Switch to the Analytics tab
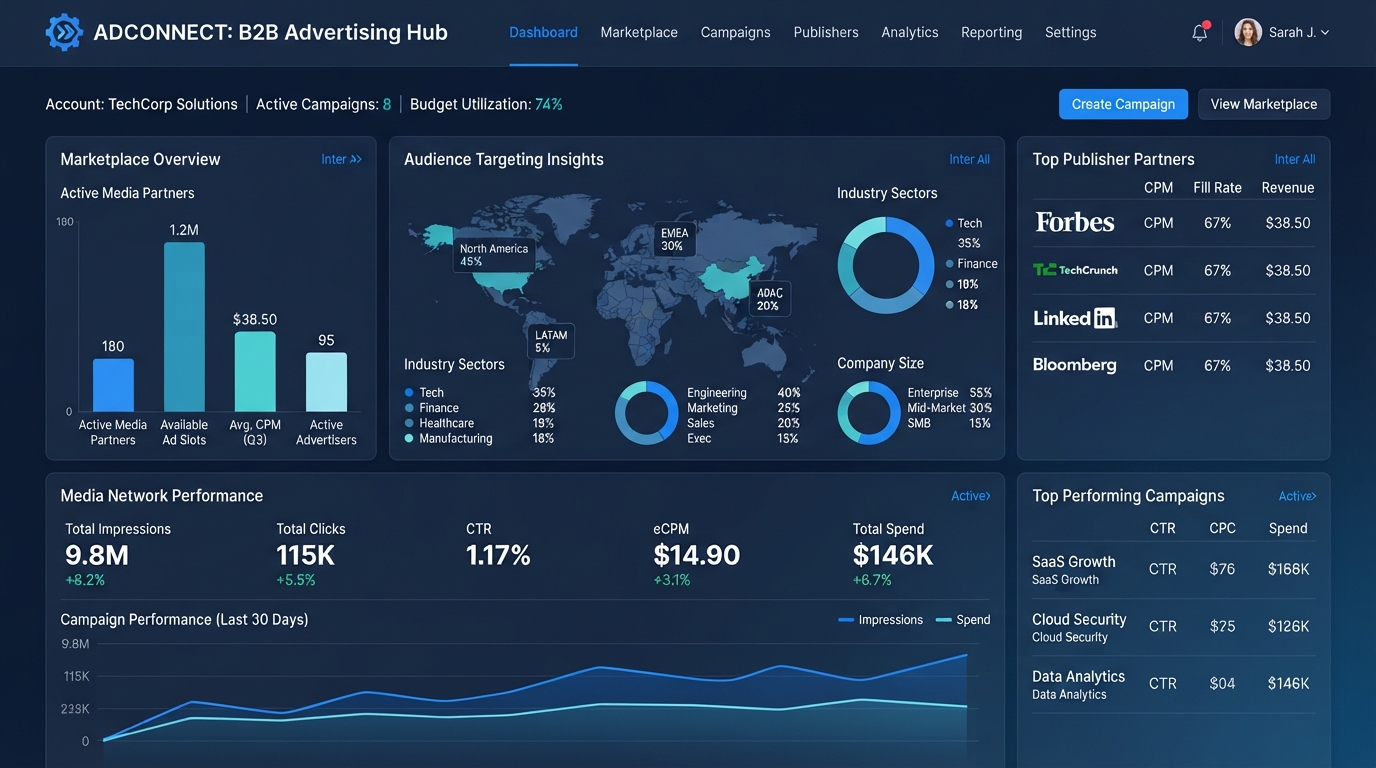This screenshot has width=1376, height=768. (x=910, y=32)
